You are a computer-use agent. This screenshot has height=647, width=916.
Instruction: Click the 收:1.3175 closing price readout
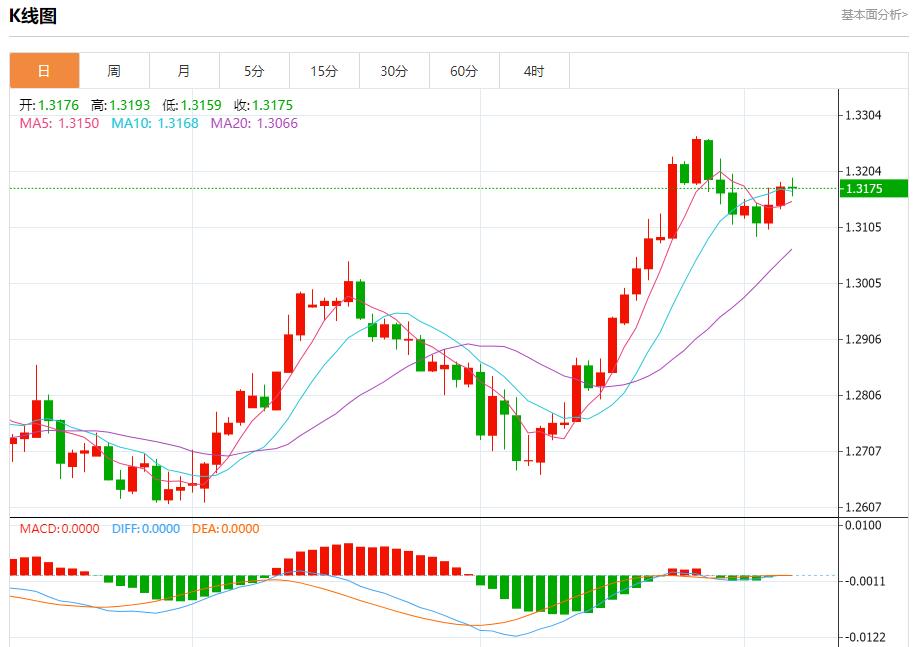(263, 105)
